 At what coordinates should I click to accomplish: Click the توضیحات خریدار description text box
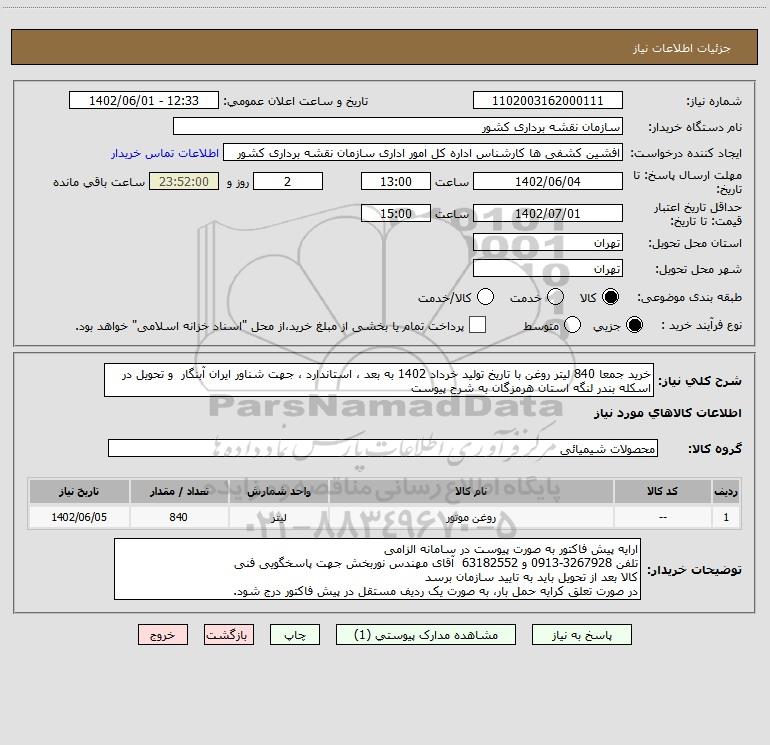(377, 569)
